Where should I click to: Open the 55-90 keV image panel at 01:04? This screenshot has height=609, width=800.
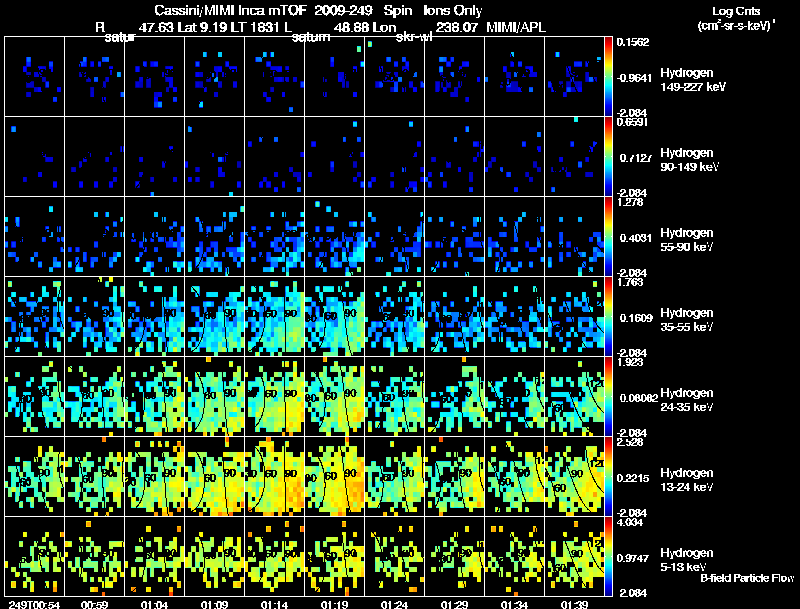(155, 237)
